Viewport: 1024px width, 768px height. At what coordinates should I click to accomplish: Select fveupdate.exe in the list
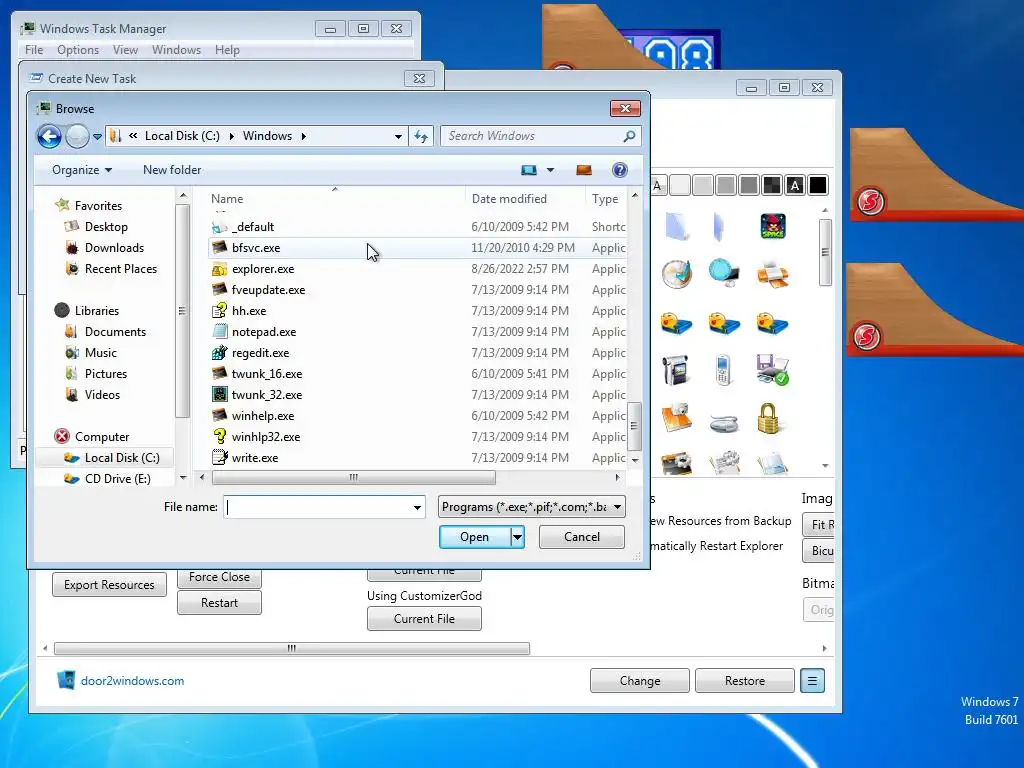click(417, 289)
